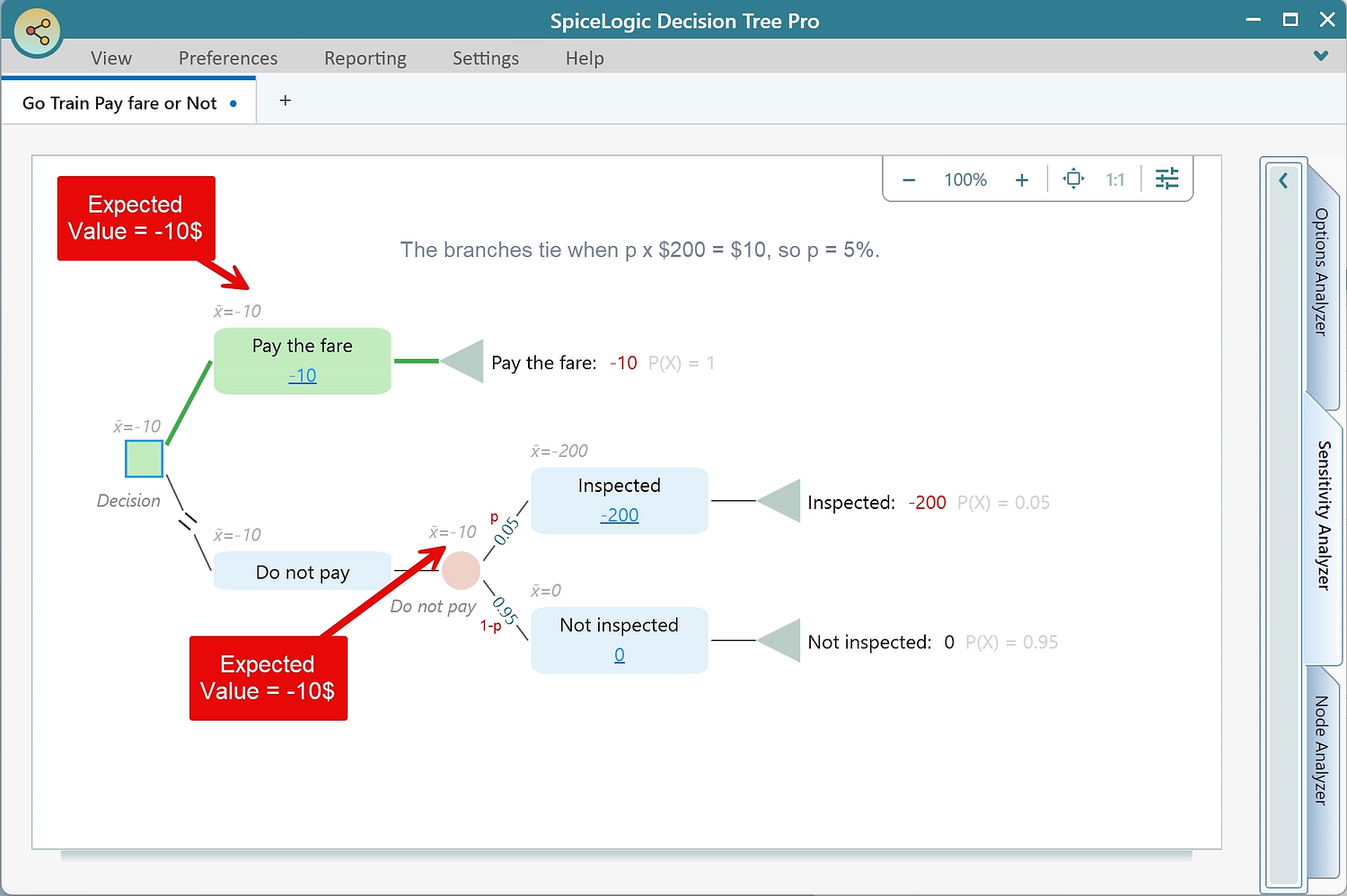Collapse the ribbon using top-right chevron
Screen dimensions: 1347x896
[x=1321, y=56]
